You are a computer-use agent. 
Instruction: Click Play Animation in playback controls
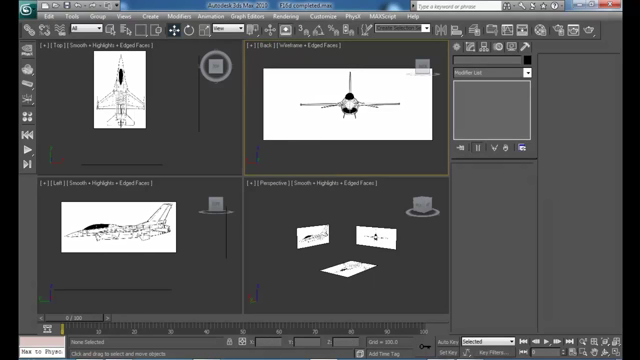[x=547, y=342]
